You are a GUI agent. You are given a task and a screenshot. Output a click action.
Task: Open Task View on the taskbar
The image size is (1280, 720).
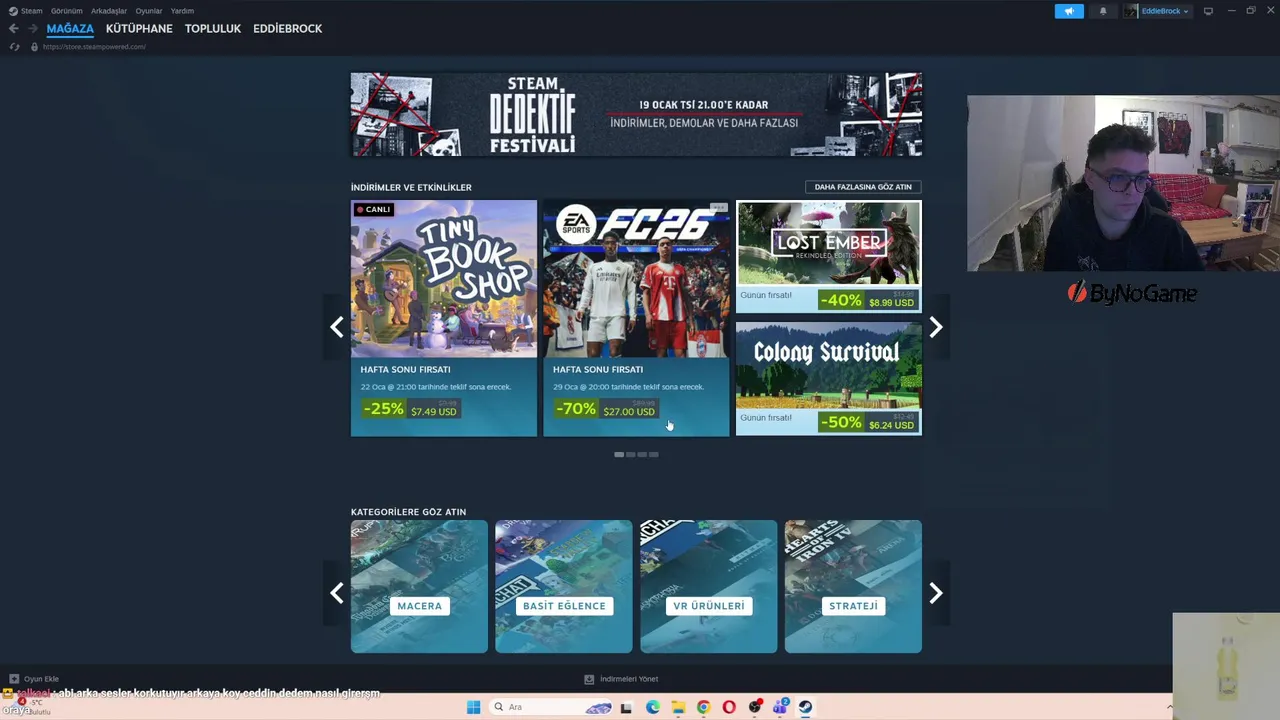pos(626,707)
